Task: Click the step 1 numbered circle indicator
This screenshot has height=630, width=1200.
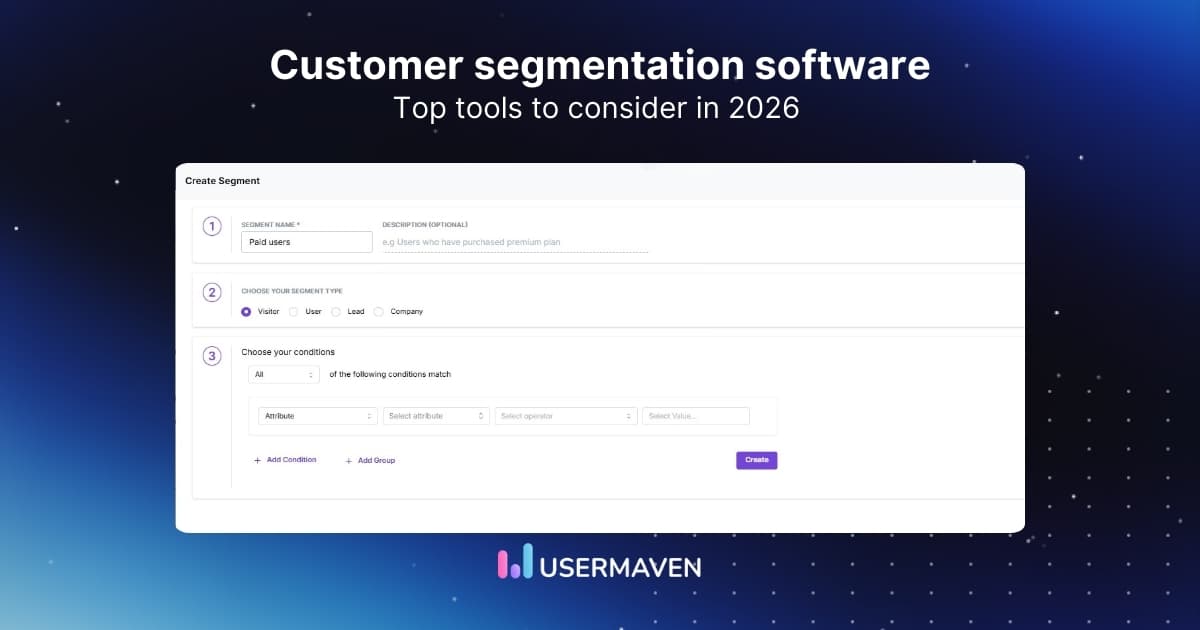Action: pyautogui.click(x=211, y=226)
